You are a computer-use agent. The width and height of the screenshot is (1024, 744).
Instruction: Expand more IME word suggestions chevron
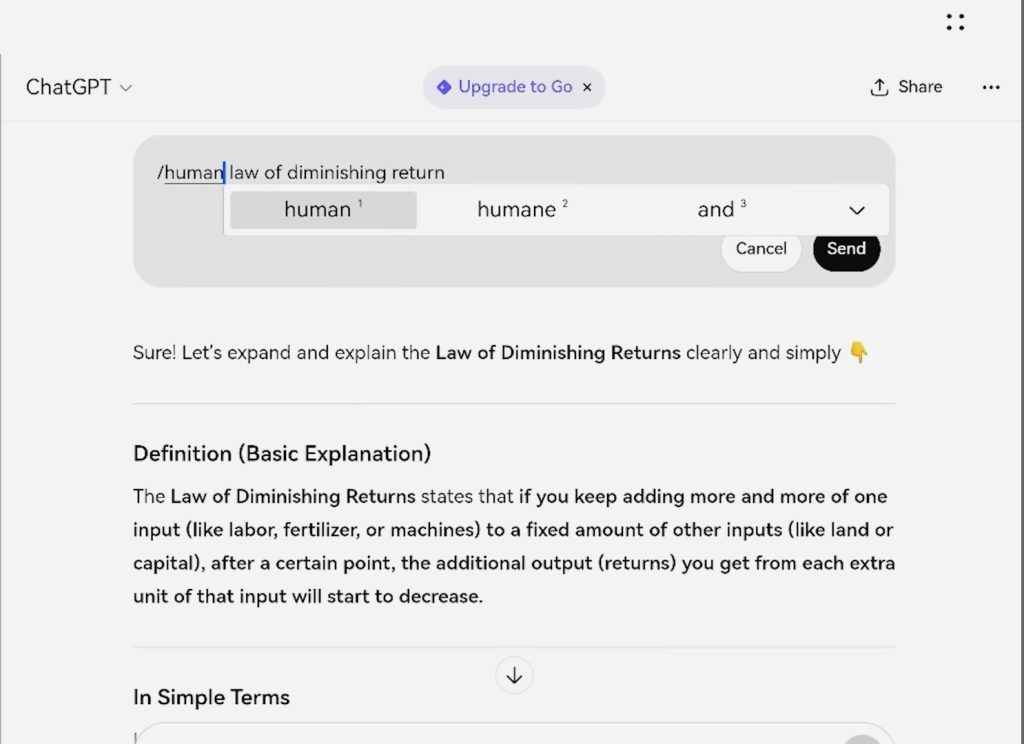click(856, 210)
